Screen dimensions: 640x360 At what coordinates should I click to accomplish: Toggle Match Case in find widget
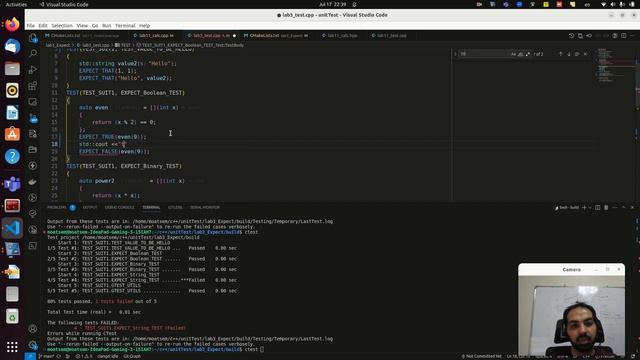(513, 54)
